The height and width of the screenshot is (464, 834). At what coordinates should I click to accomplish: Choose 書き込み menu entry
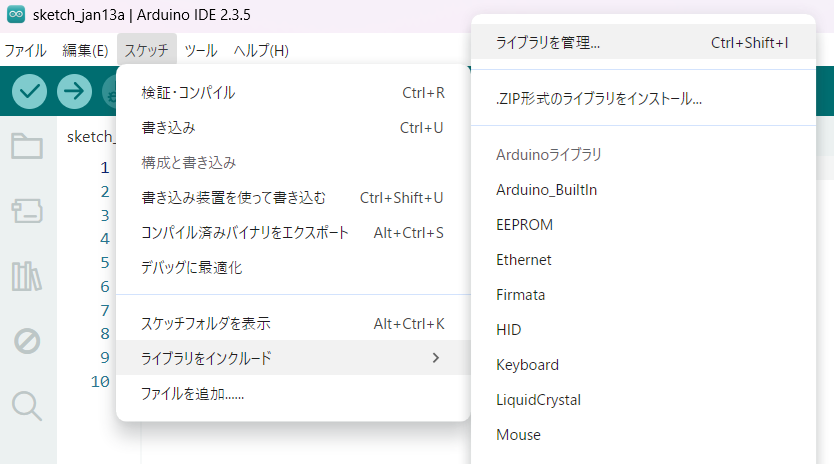pyautogui.click(x=168, y=128)
